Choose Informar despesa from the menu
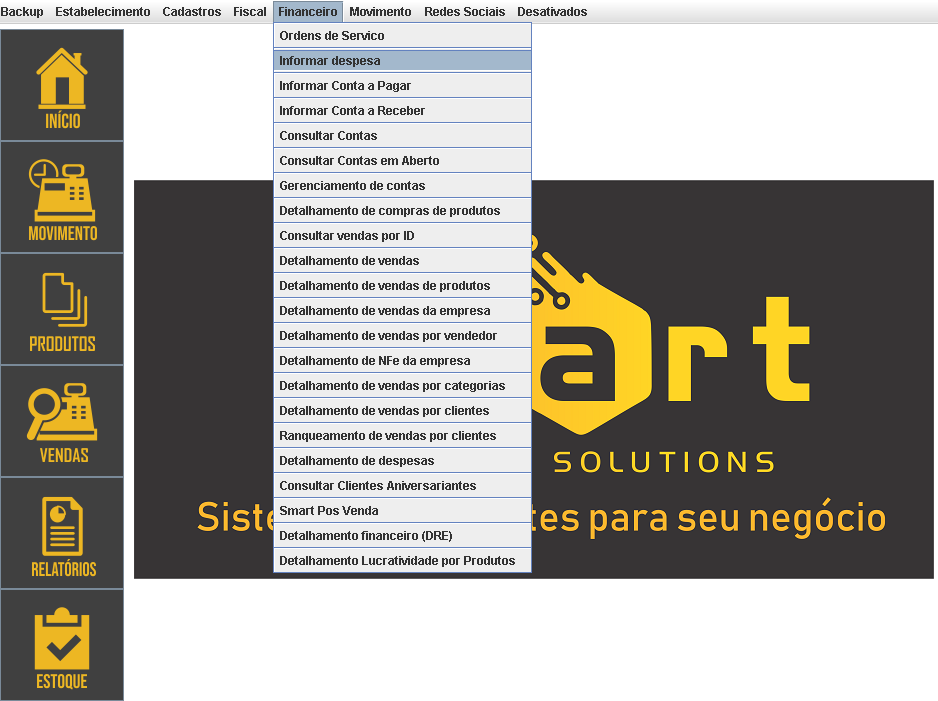The height and width of the screenshot is (701, 938). point(402,61)
